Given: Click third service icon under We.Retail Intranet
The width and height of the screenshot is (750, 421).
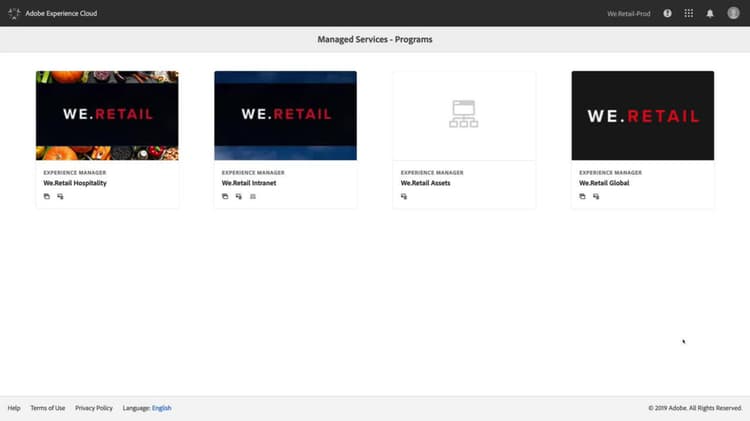Looking at the screenshot, I should pyautogui.click(x=253, y=196).
